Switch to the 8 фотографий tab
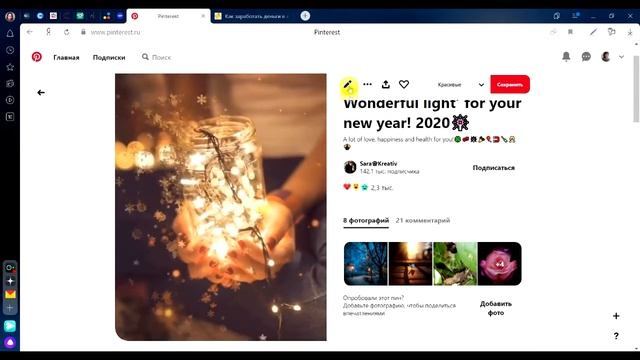The height and width of the screenshot is (360, 640). pos(366,220)
